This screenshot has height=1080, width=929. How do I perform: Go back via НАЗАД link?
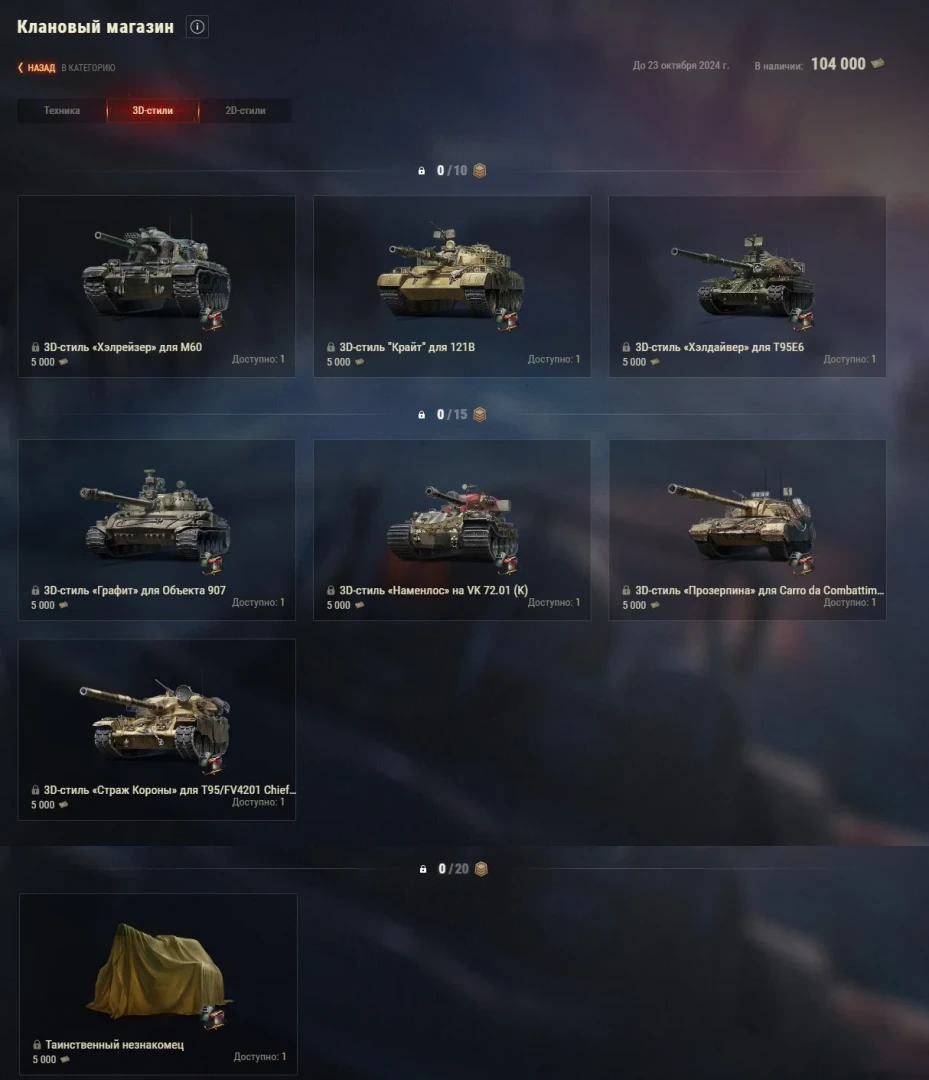pyautogui.click(x=41, y=68)
